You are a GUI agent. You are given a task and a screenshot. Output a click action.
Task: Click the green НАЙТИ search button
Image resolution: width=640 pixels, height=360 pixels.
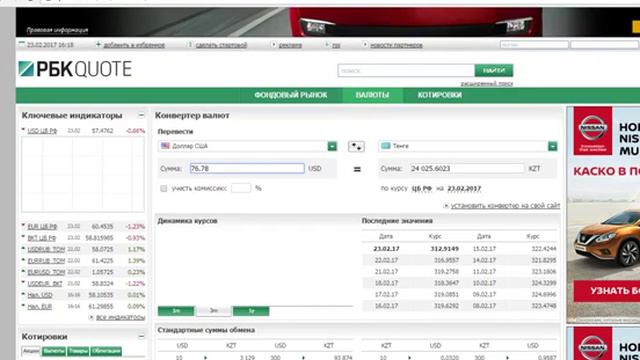tap(494, 71)
